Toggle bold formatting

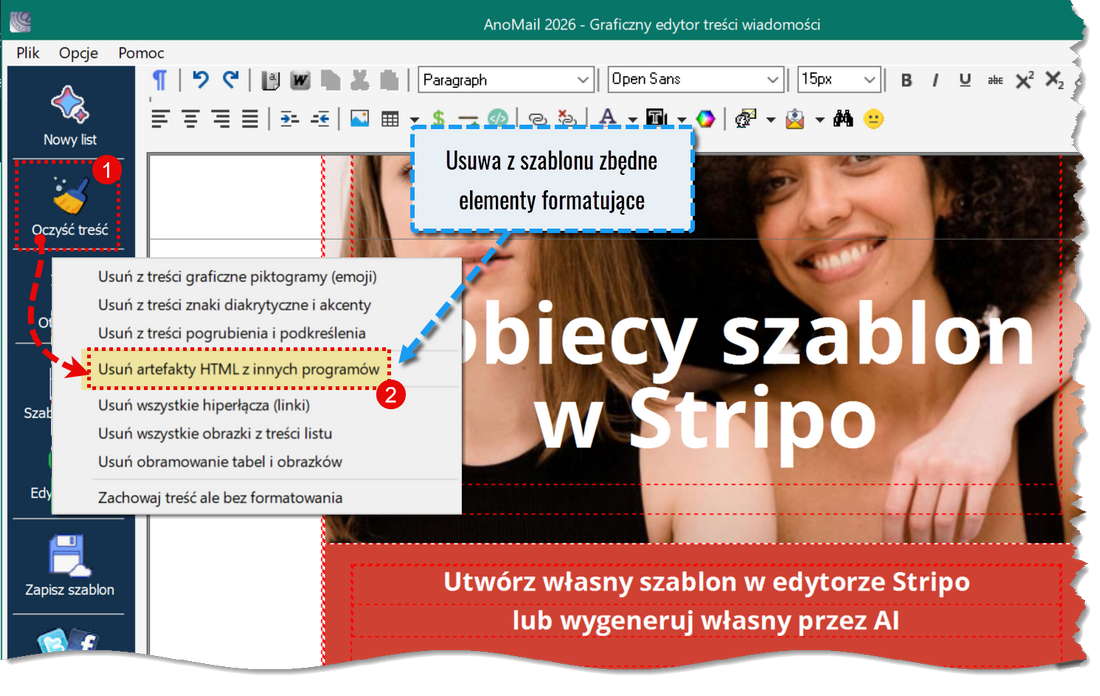pyautogui.click(x=906, y=80)
